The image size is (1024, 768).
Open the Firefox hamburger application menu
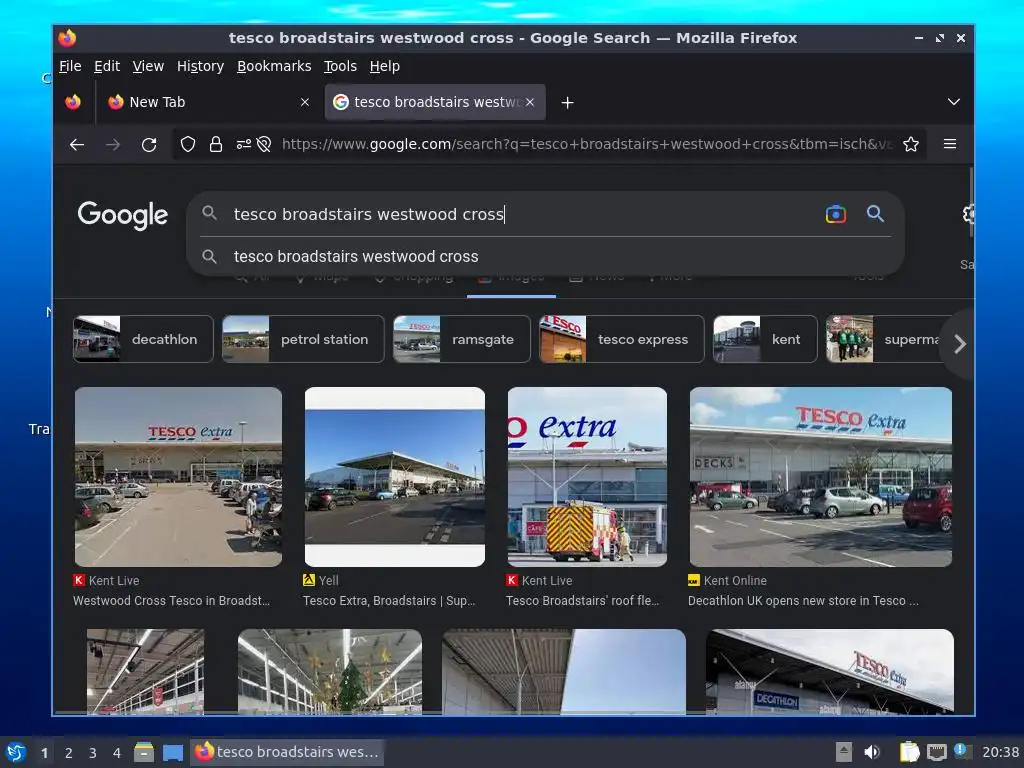(950, 144)
